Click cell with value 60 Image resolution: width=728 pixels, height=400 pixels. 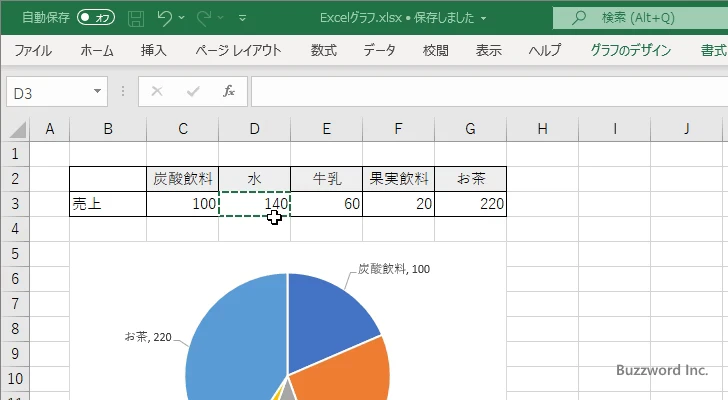coord(326,204)
